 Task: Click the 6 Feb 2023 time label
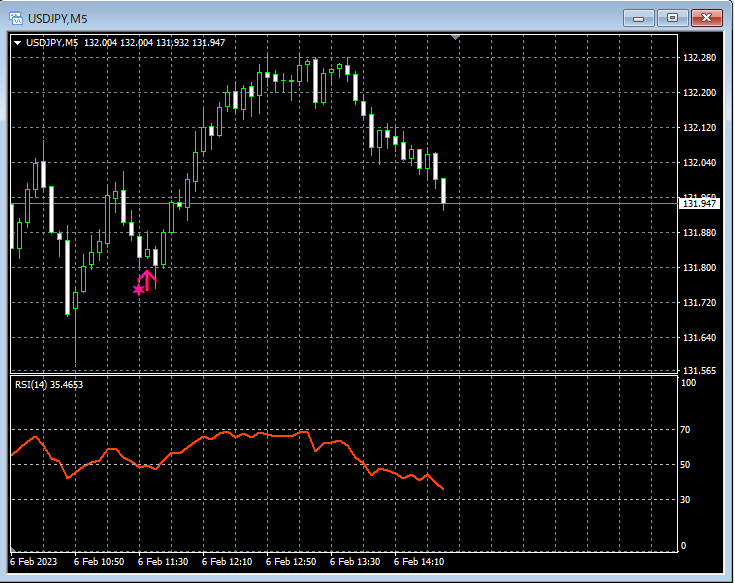[x=33, y=561]
